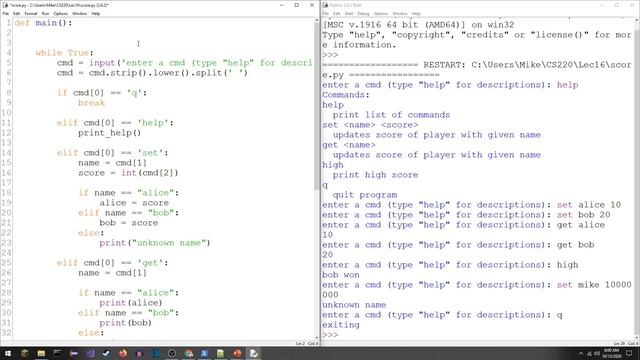Open the taskbar clock and date
The width and height of the screenshot is (640, 360).
611,353
